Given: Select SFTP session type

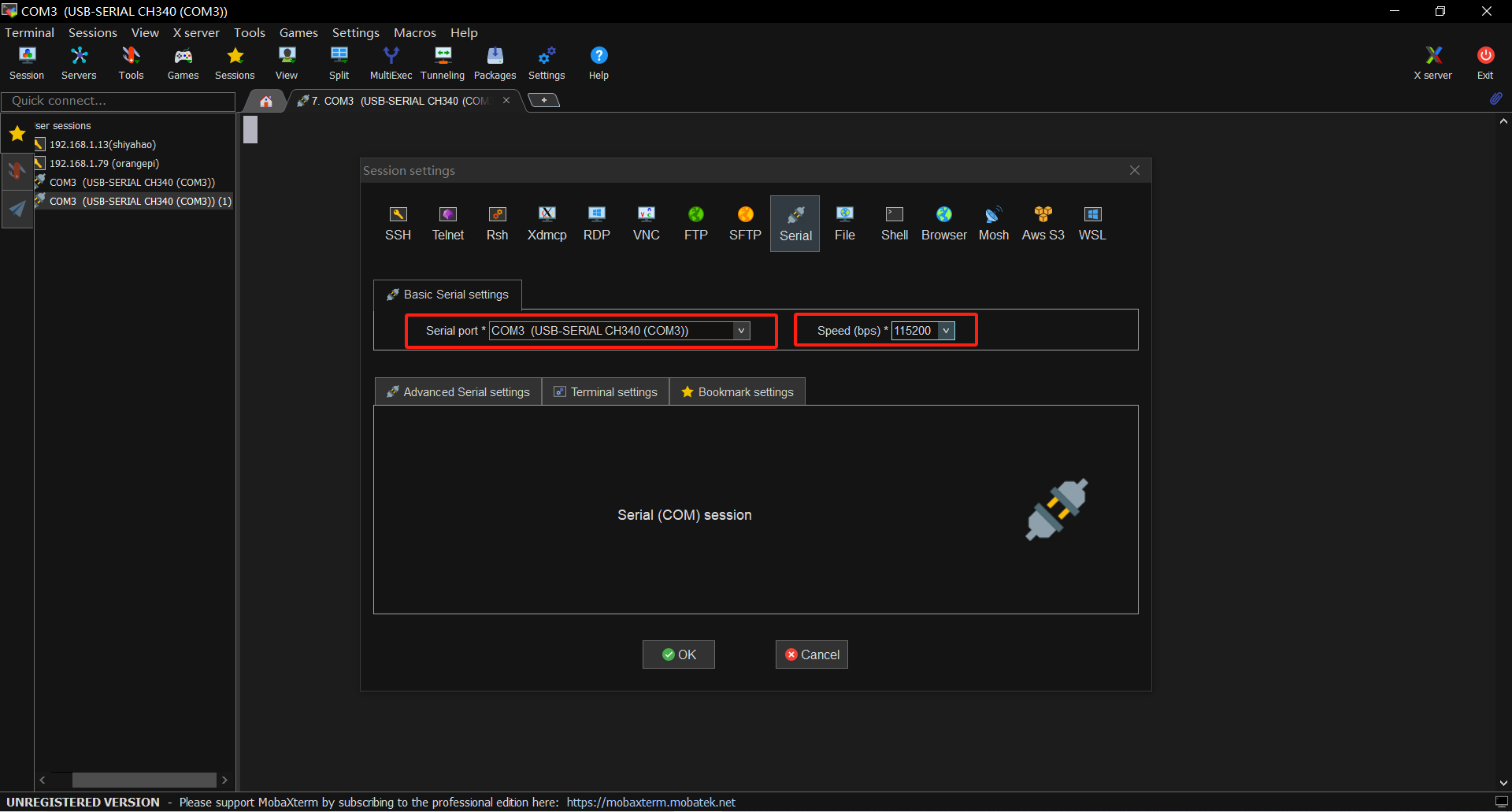Looking at the screenshot, I should pyautogui.click(x=745, y=224).
